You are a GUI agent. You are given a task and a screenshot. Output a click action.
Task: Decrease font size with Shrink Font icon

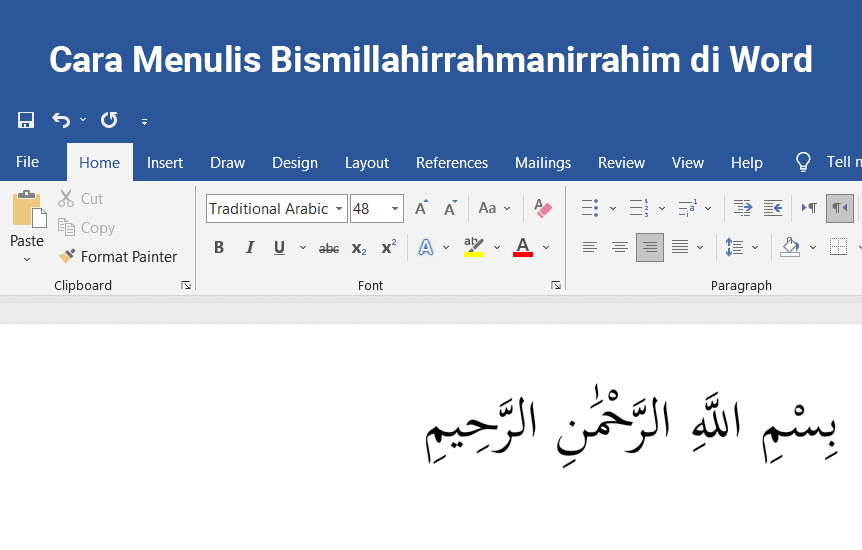(451, 208)
